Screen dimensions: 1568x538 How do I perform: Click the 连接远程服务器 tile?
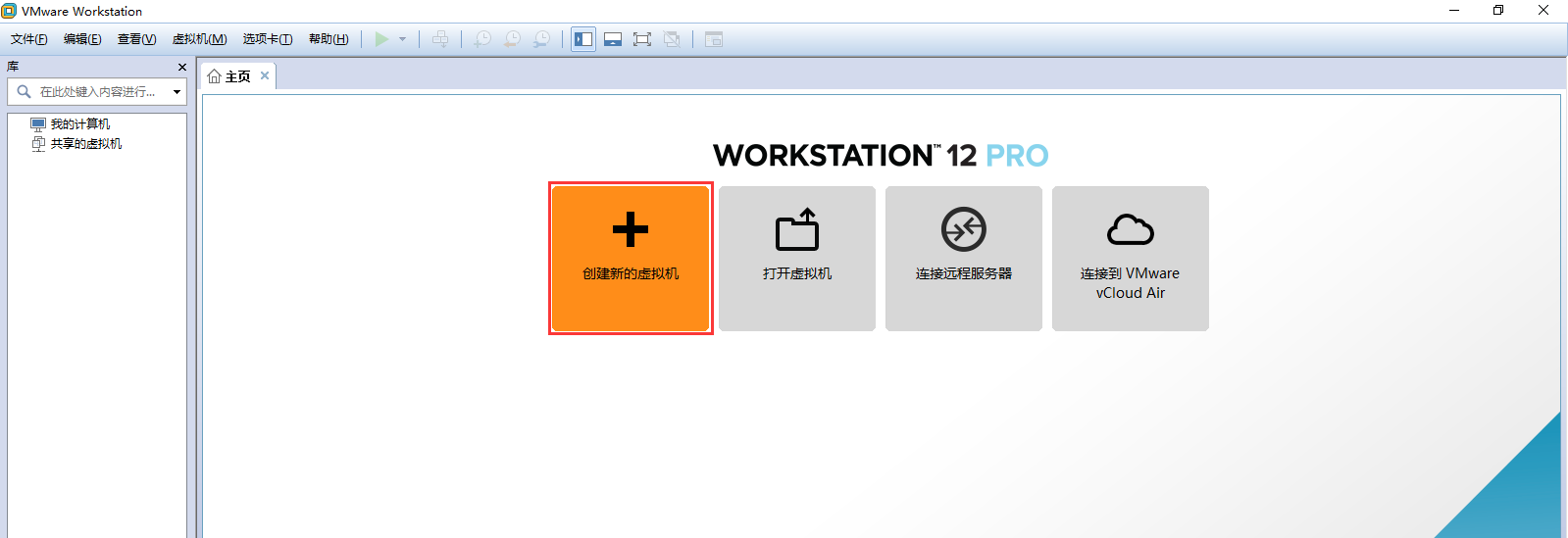[964, 259]
